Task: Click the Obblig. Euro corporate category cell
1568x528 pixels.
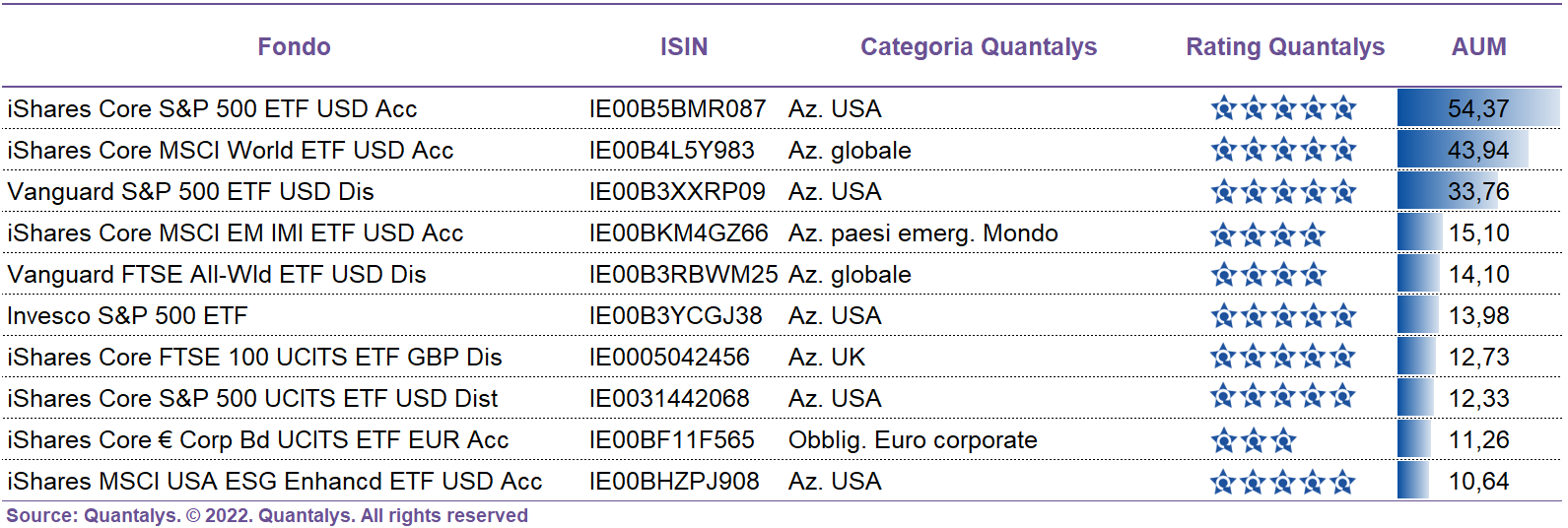Action: 913,440
